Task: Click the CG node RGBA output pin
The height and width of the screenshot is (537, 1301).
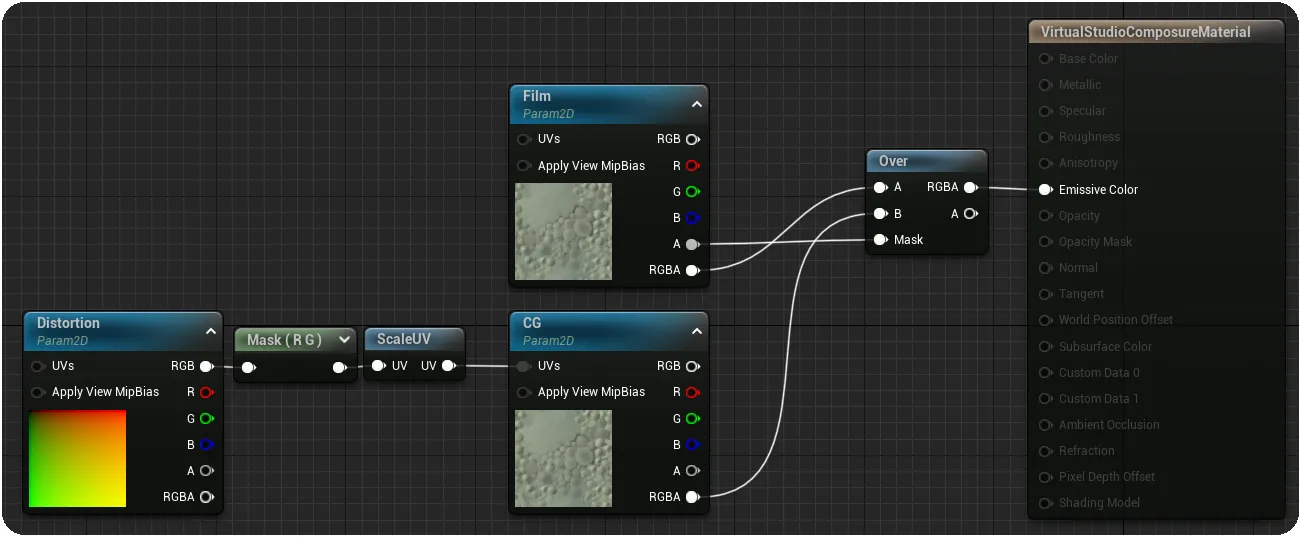Action: click(692, 497)
